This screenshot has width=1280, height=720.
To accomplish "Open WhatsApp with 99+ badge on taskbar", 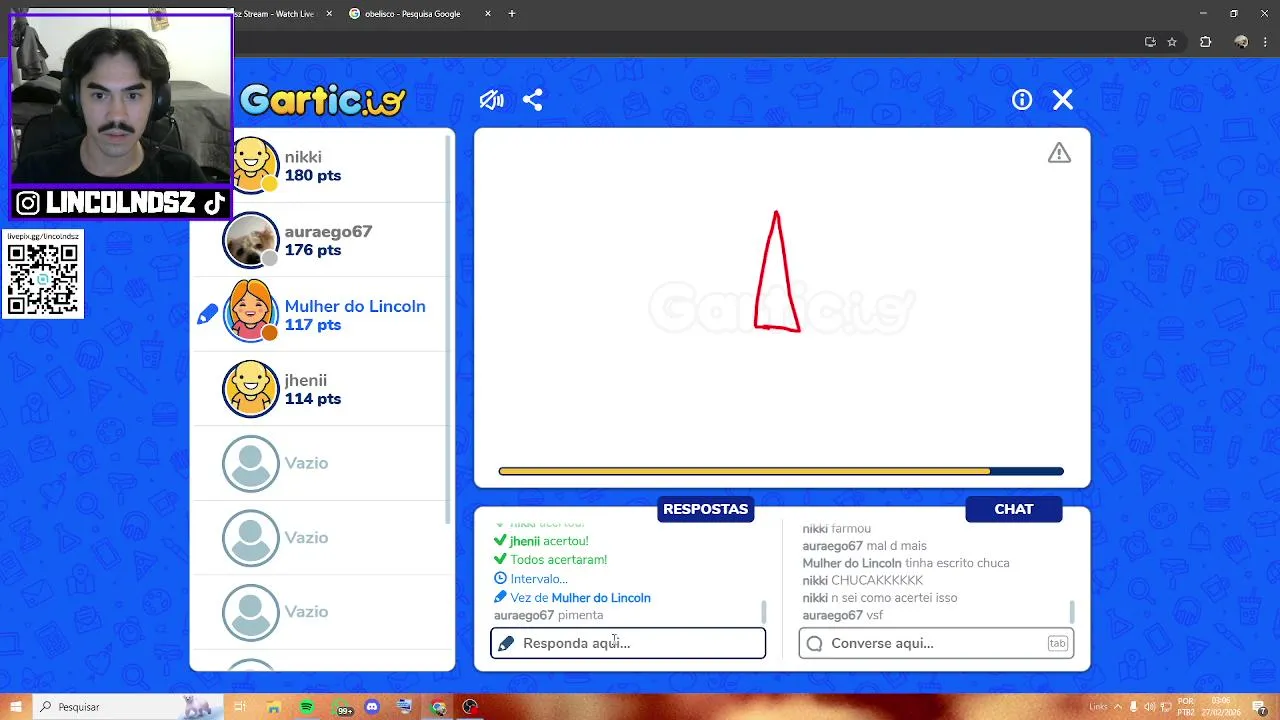I will click(342, 707).
